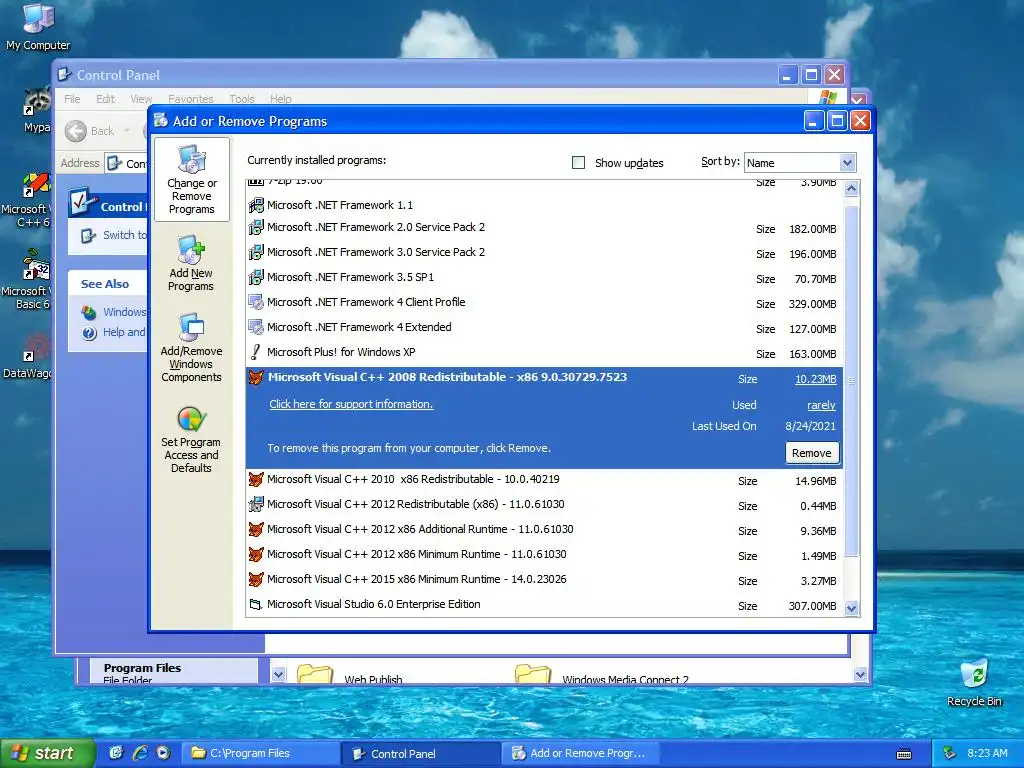Select Change or Remove Programs sidebar icon
The image size is (1024, 768).
(191, 180)
